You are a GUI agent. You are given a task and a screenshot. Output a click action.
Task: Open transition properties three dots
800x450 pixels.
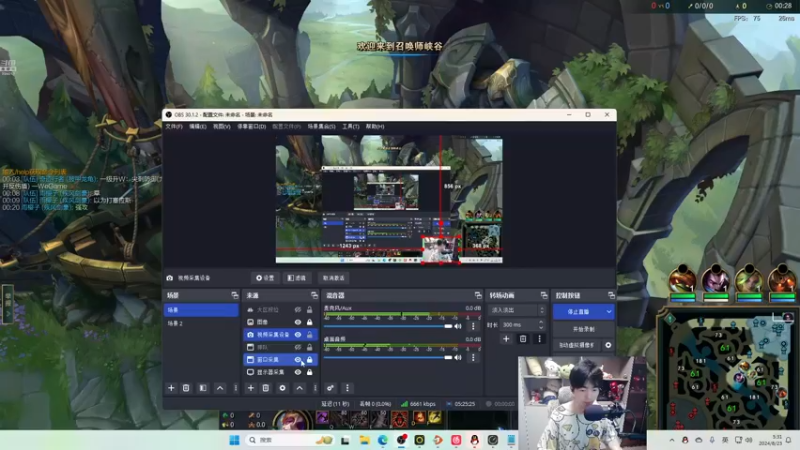pos(539,339)
